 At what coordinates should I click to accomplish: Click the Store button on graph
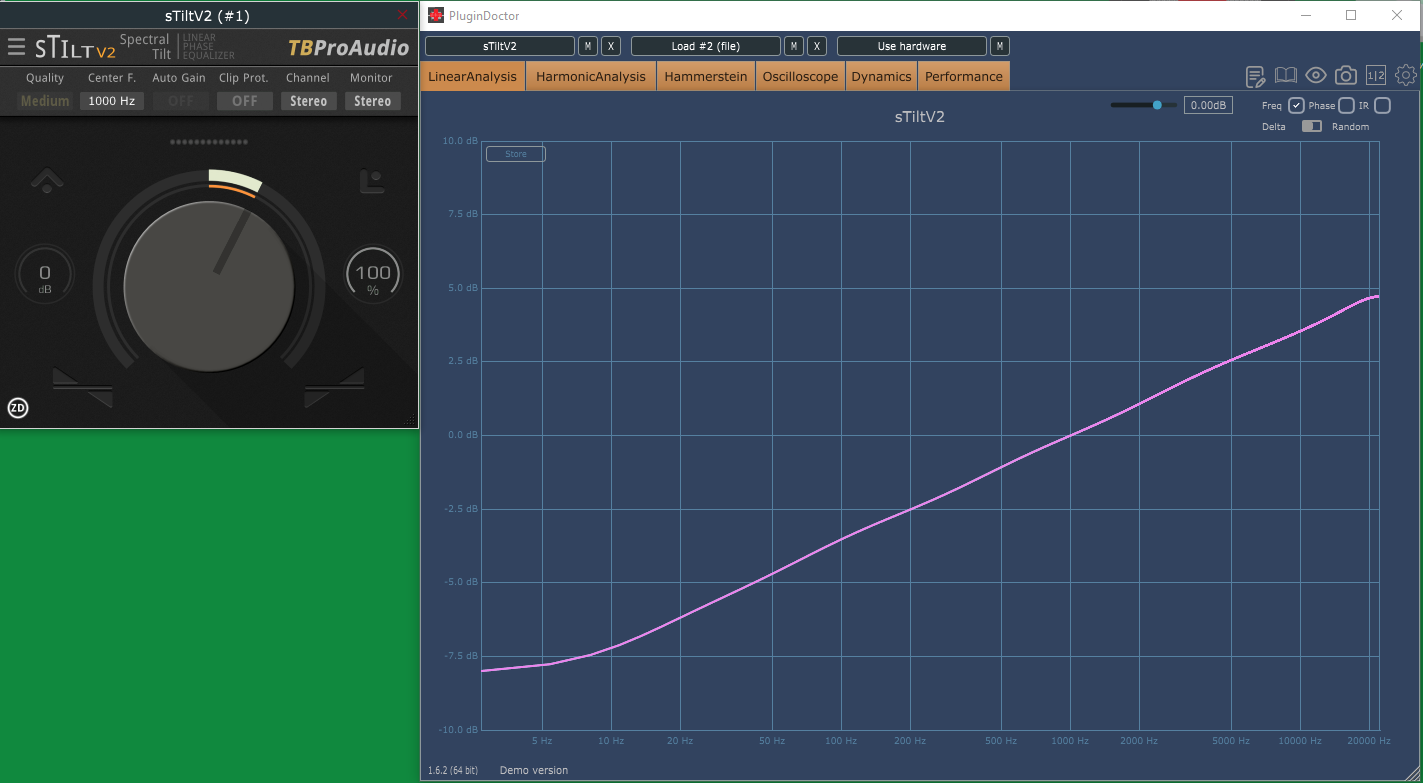tap(515, 154)
